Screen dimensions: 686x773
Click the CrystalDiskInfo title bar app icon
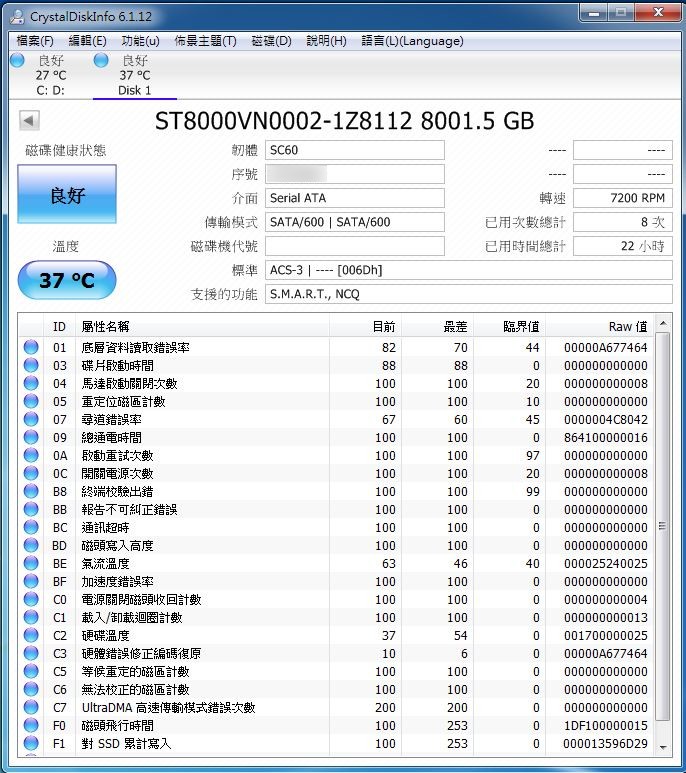tap(17, 16)
